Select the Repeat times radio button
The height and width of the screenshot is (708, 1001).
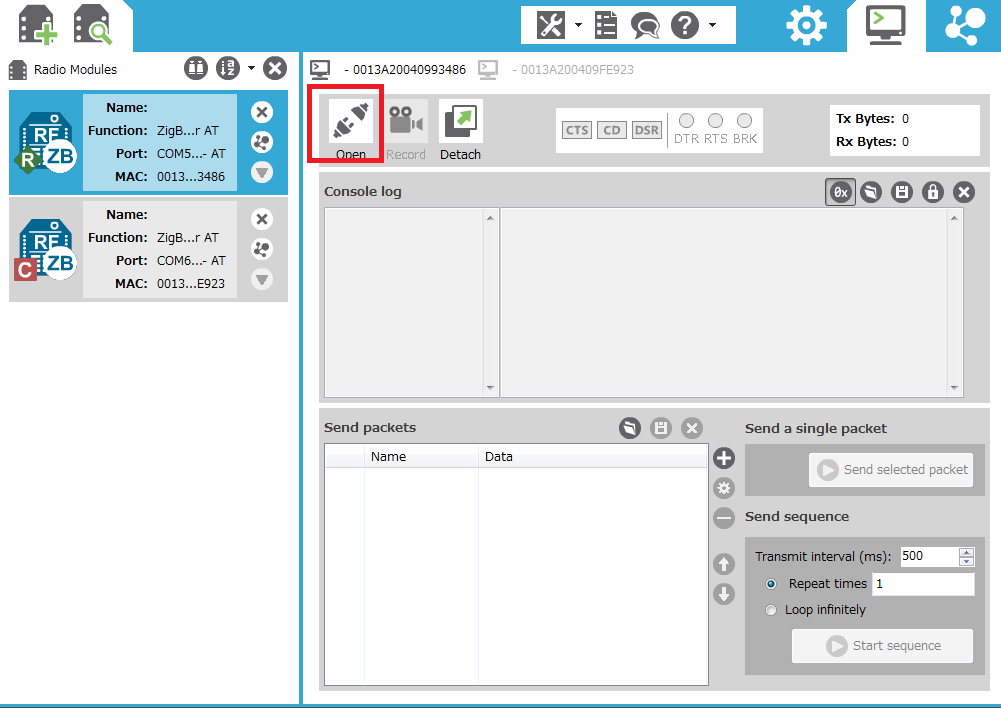(x=771, y=584)
